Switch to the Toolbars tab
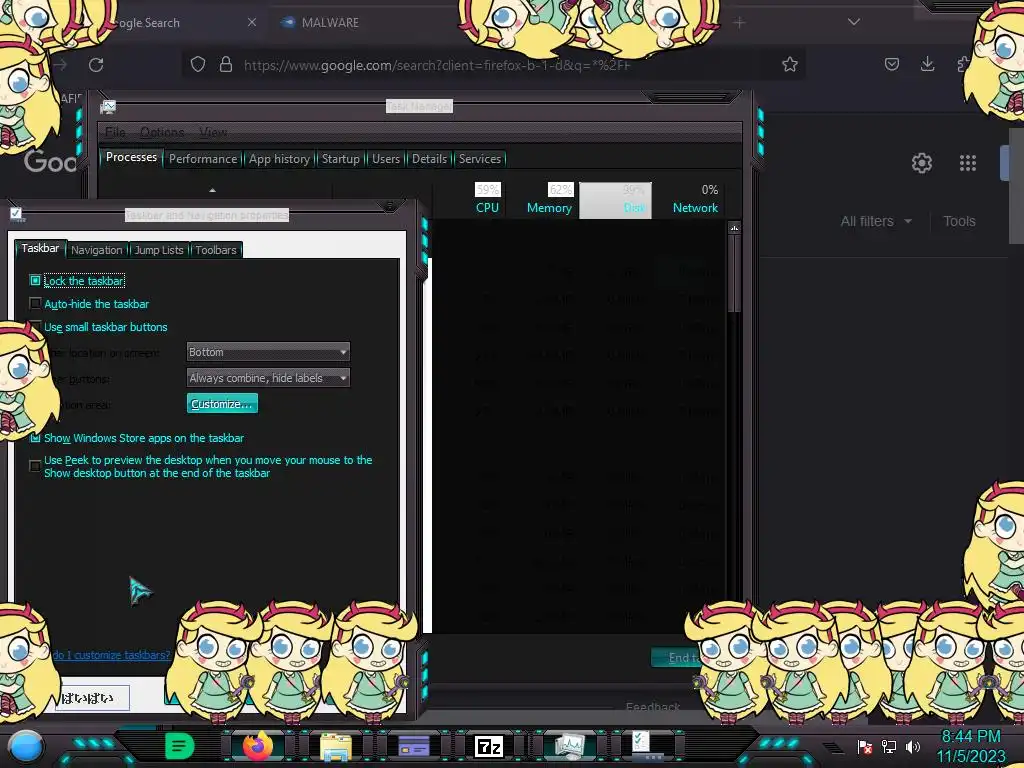 tap(216, 250)
